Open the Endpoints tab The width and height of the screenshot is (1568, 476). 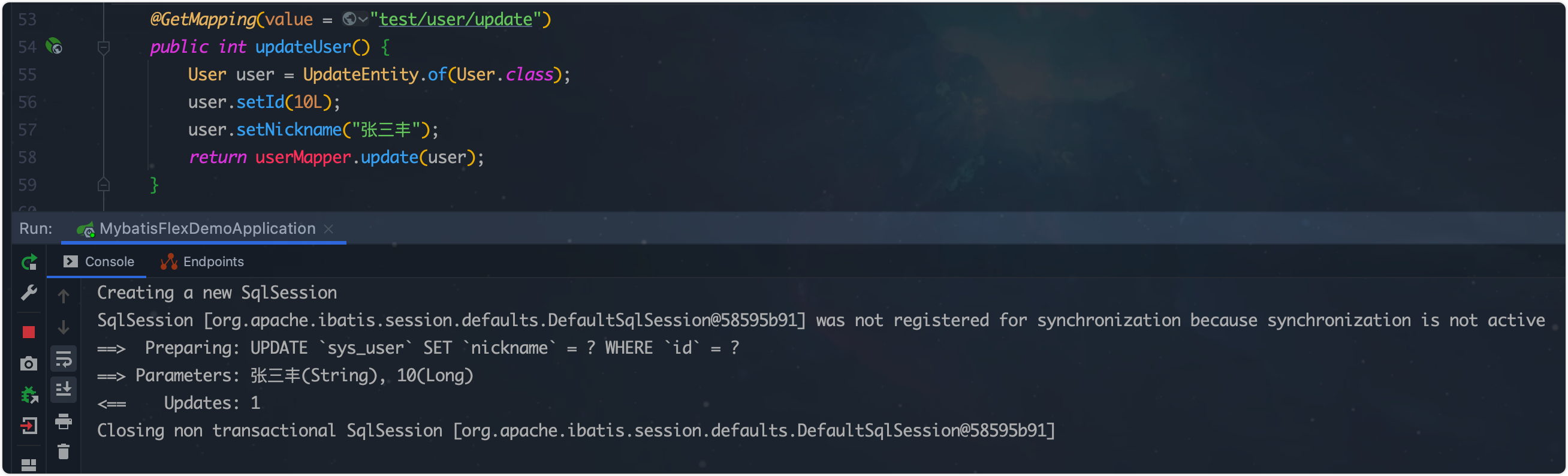202,262
